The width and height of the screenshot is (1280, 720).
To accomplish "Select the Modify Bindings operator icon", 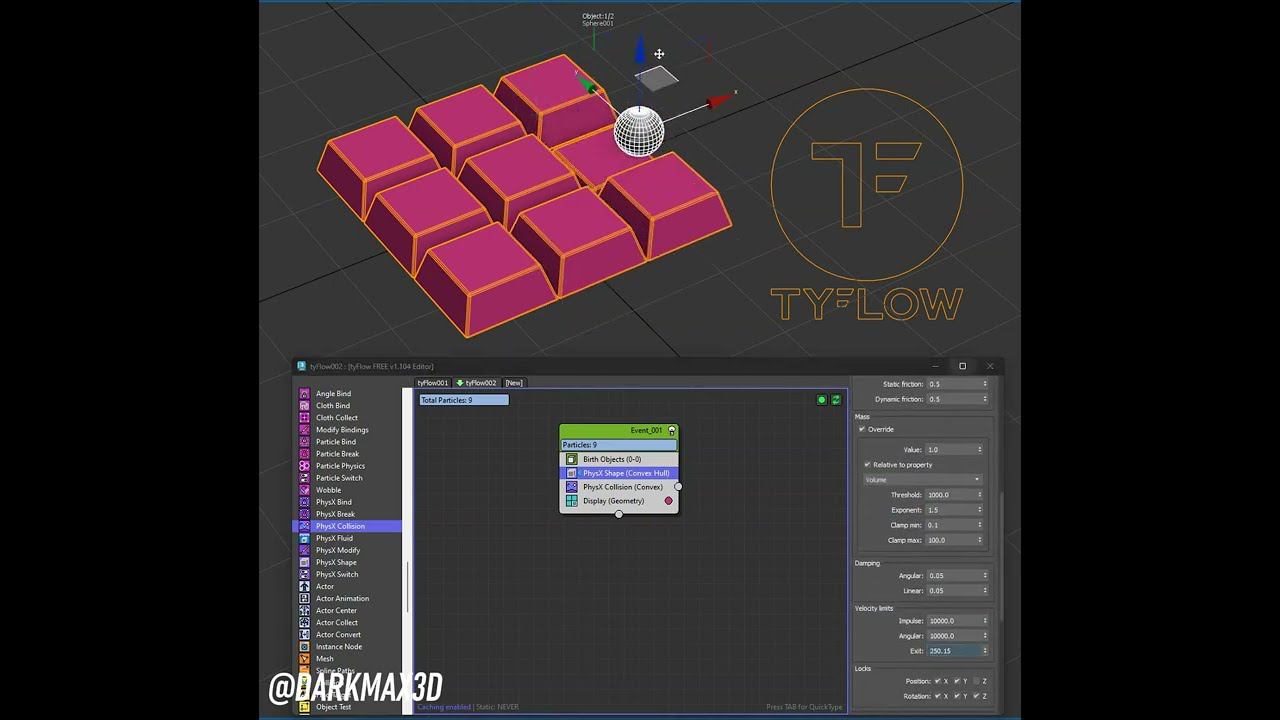I will tap(305, 430).
